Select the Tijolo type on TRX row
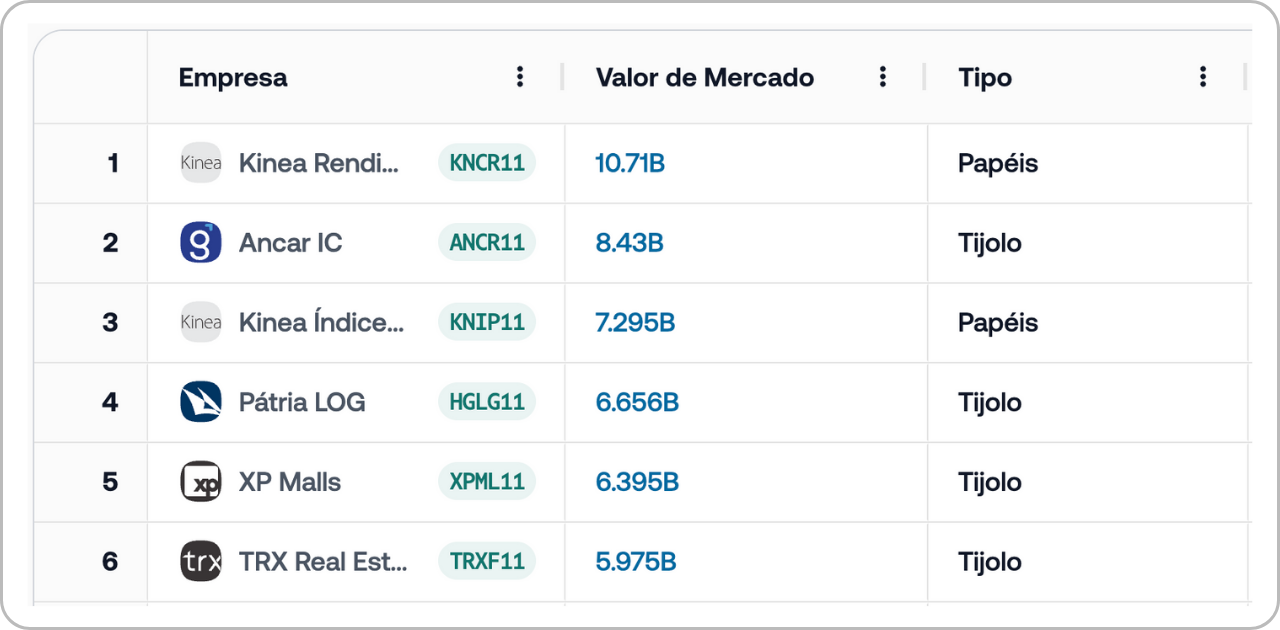 990,561
